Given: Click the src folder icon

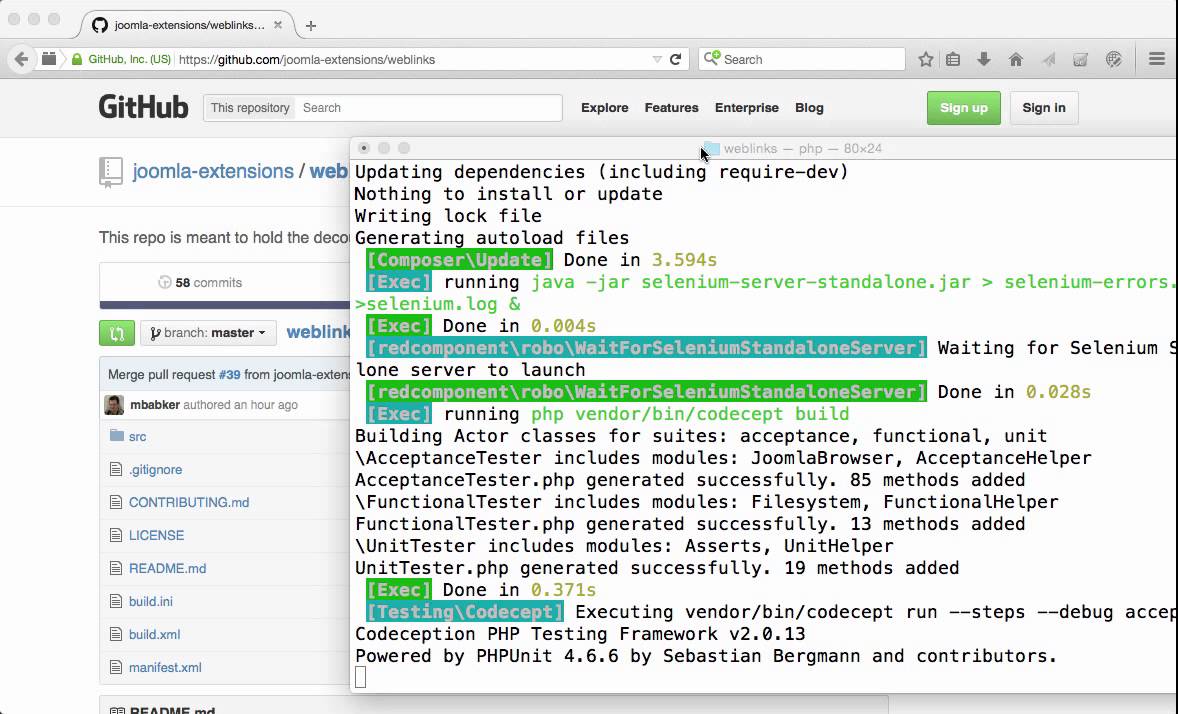Looking at the screenshot, I should pos(116,436).
